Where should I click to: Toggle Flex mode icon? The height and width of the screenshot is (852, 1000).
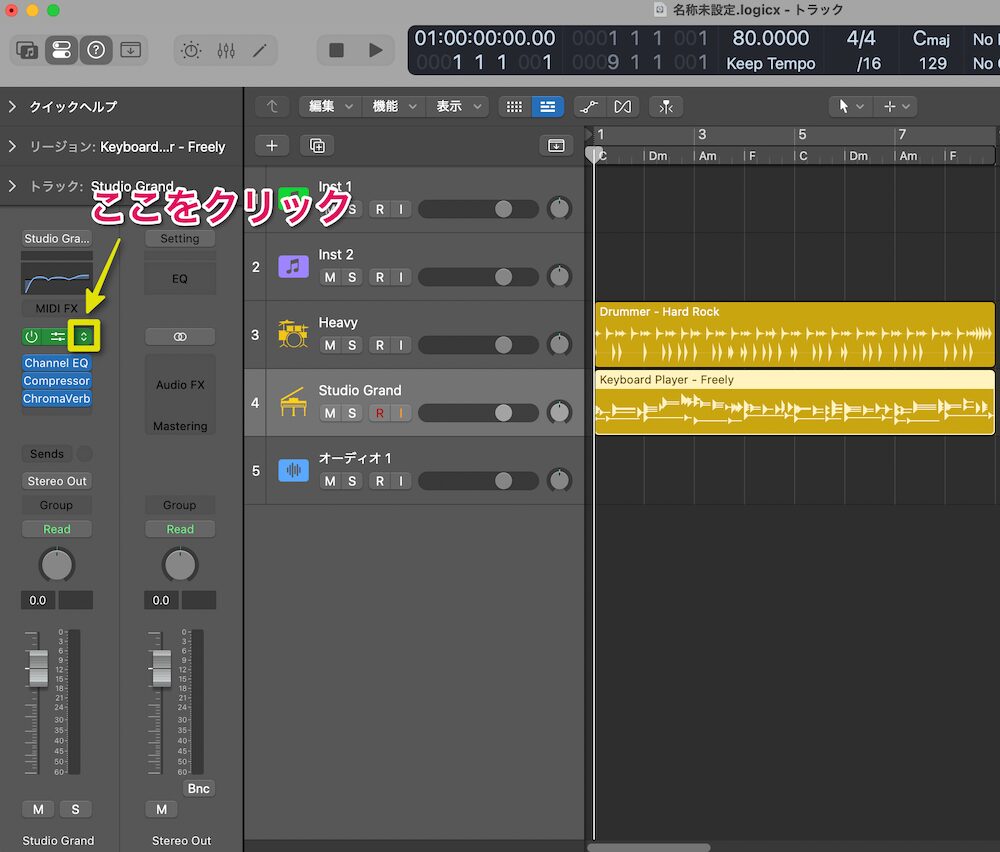pyautogui.click(x=623, y=106)
